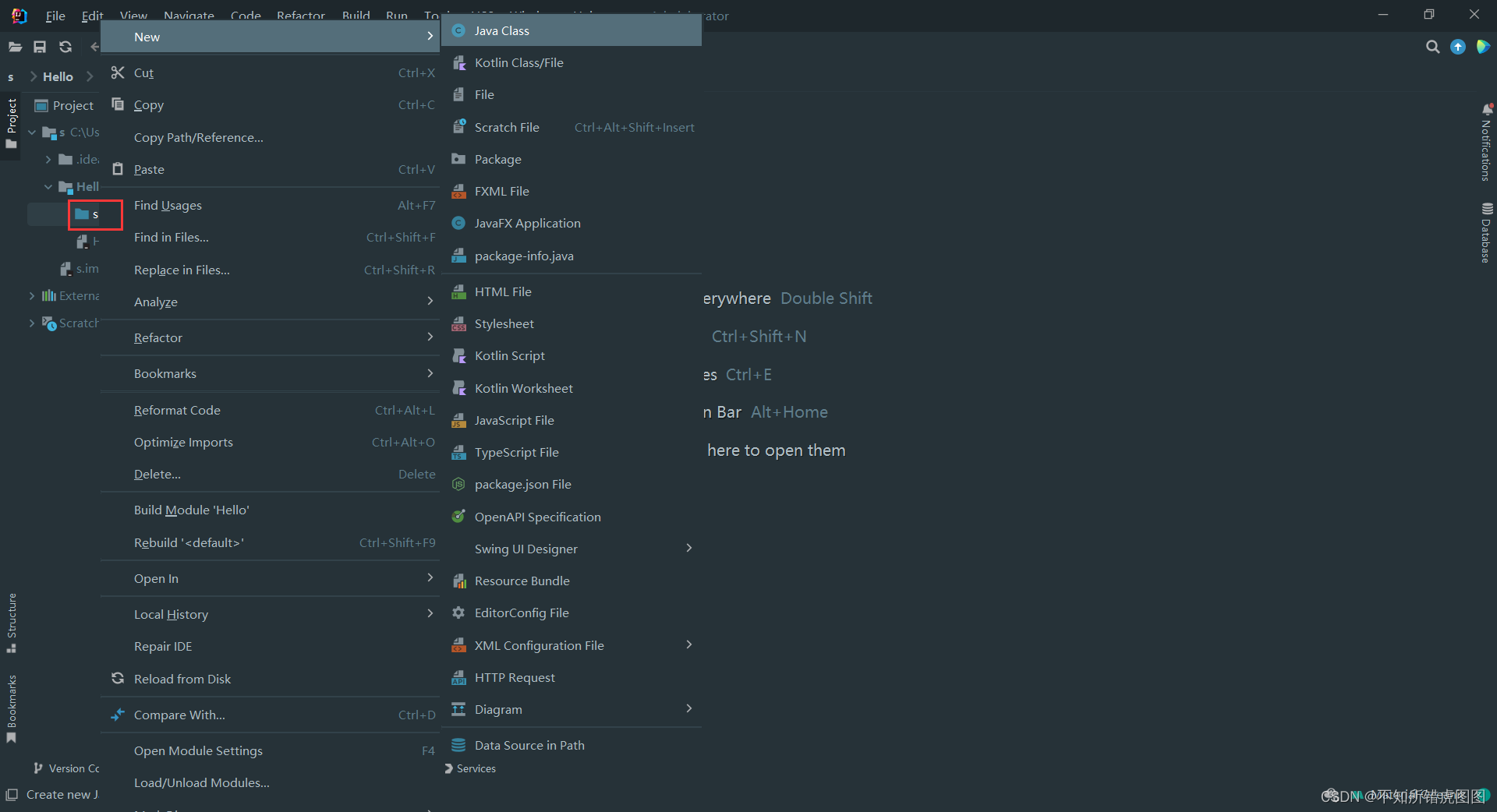Open the Notifications tool window
1497x812 pixels.
[x=1486, y=142]
